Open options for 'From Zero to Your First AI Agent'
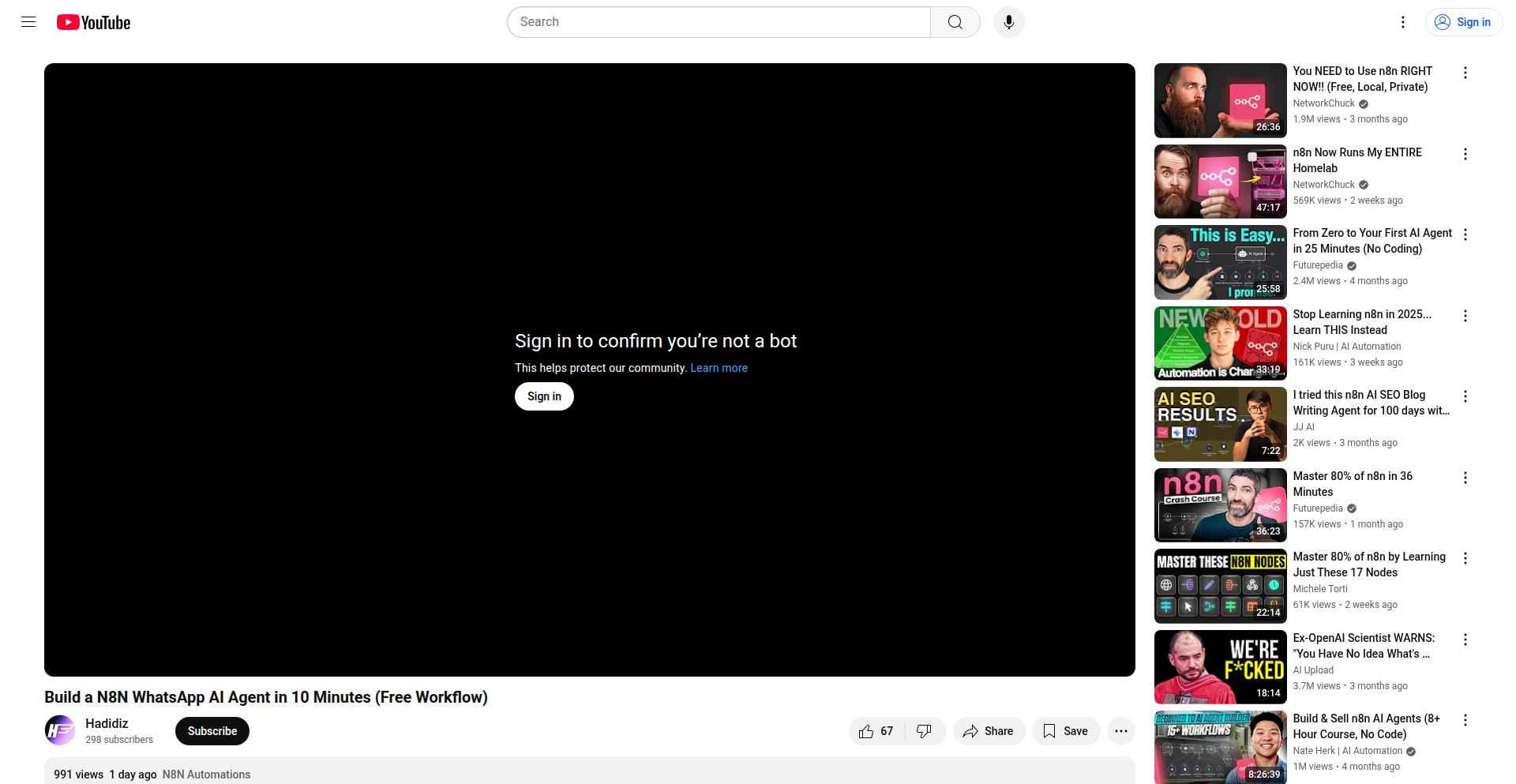1516x784 pixels. coord(1465,234)
